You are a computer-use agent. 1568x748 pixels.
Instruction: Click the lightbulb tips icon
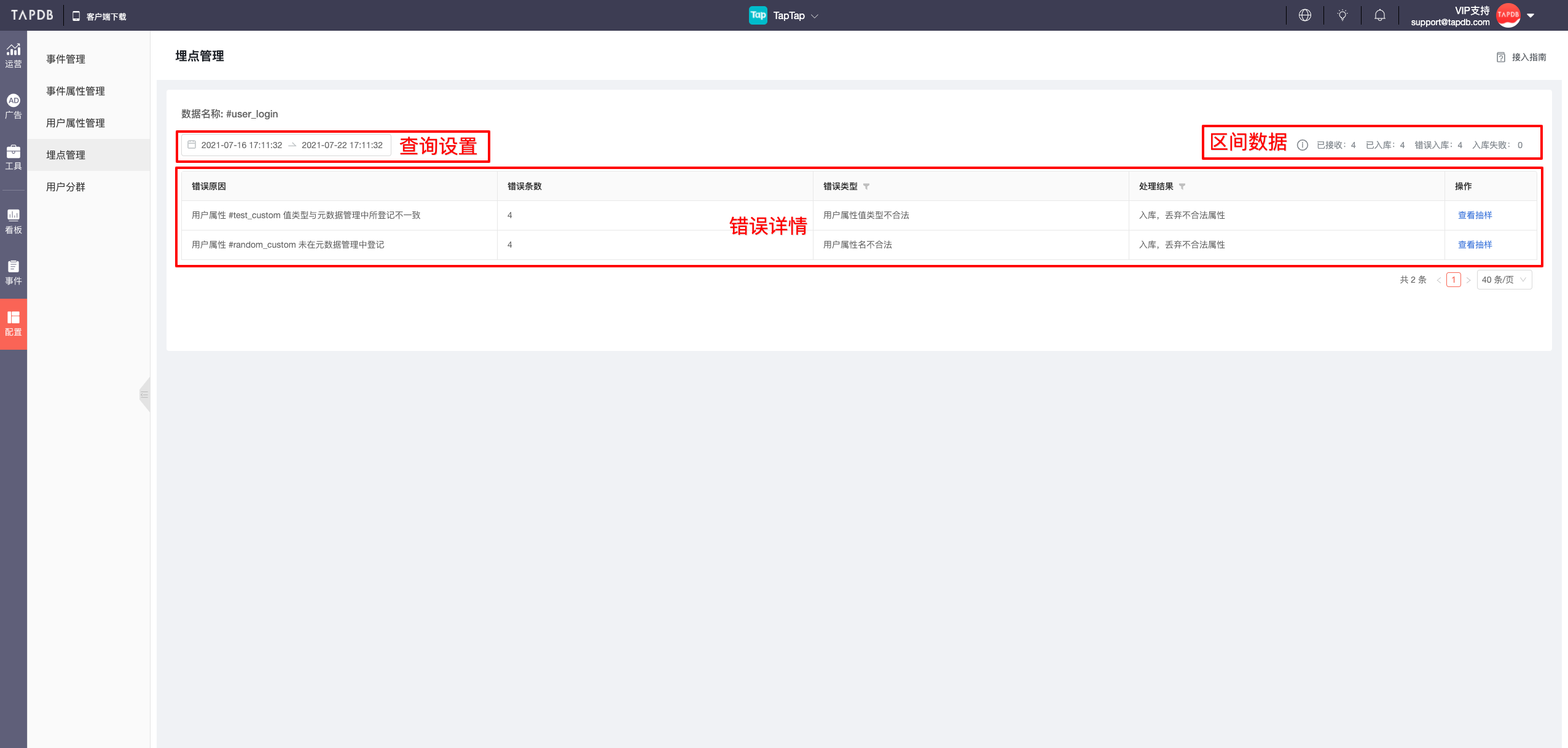tap(1343, 15)
